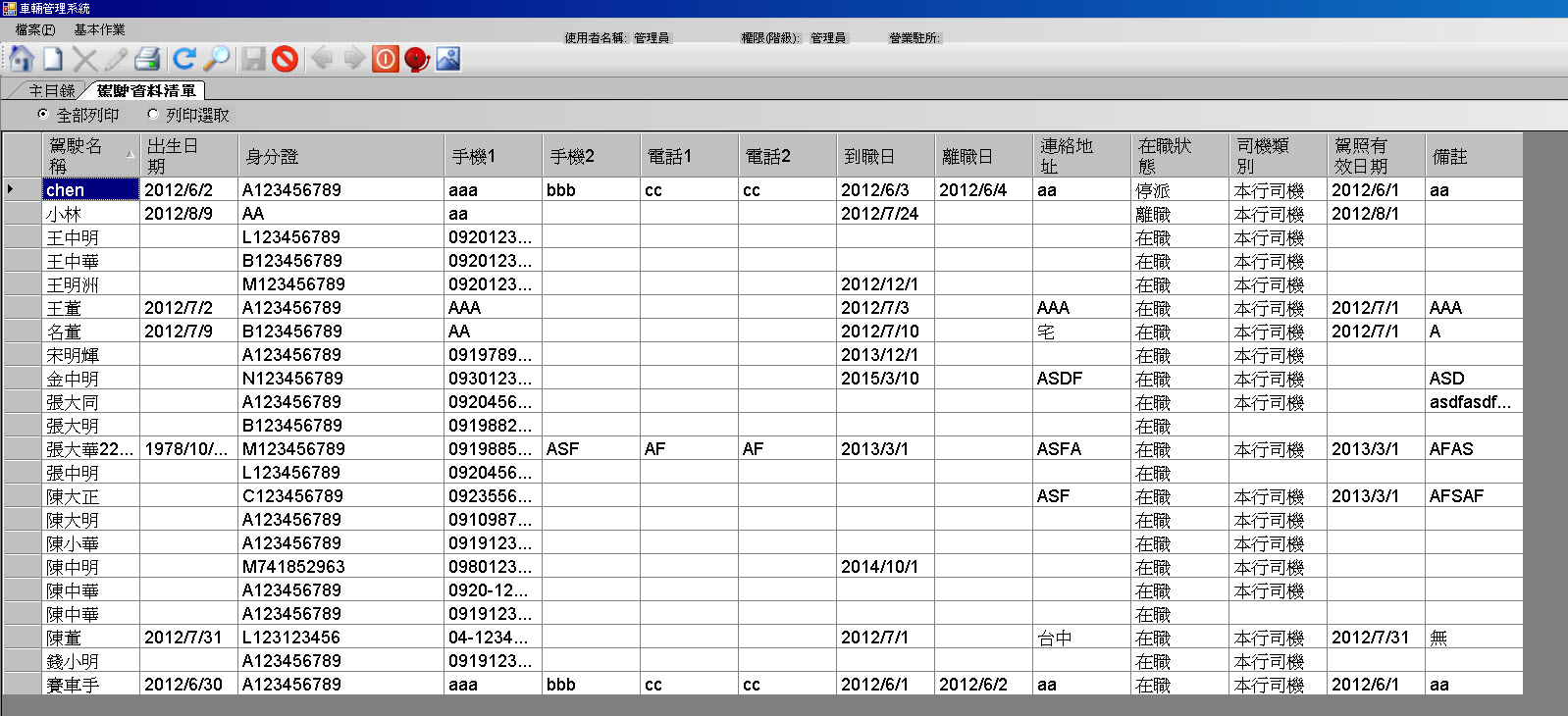
Task: Select the driver name cell 小林
Action: coord(90,213)
